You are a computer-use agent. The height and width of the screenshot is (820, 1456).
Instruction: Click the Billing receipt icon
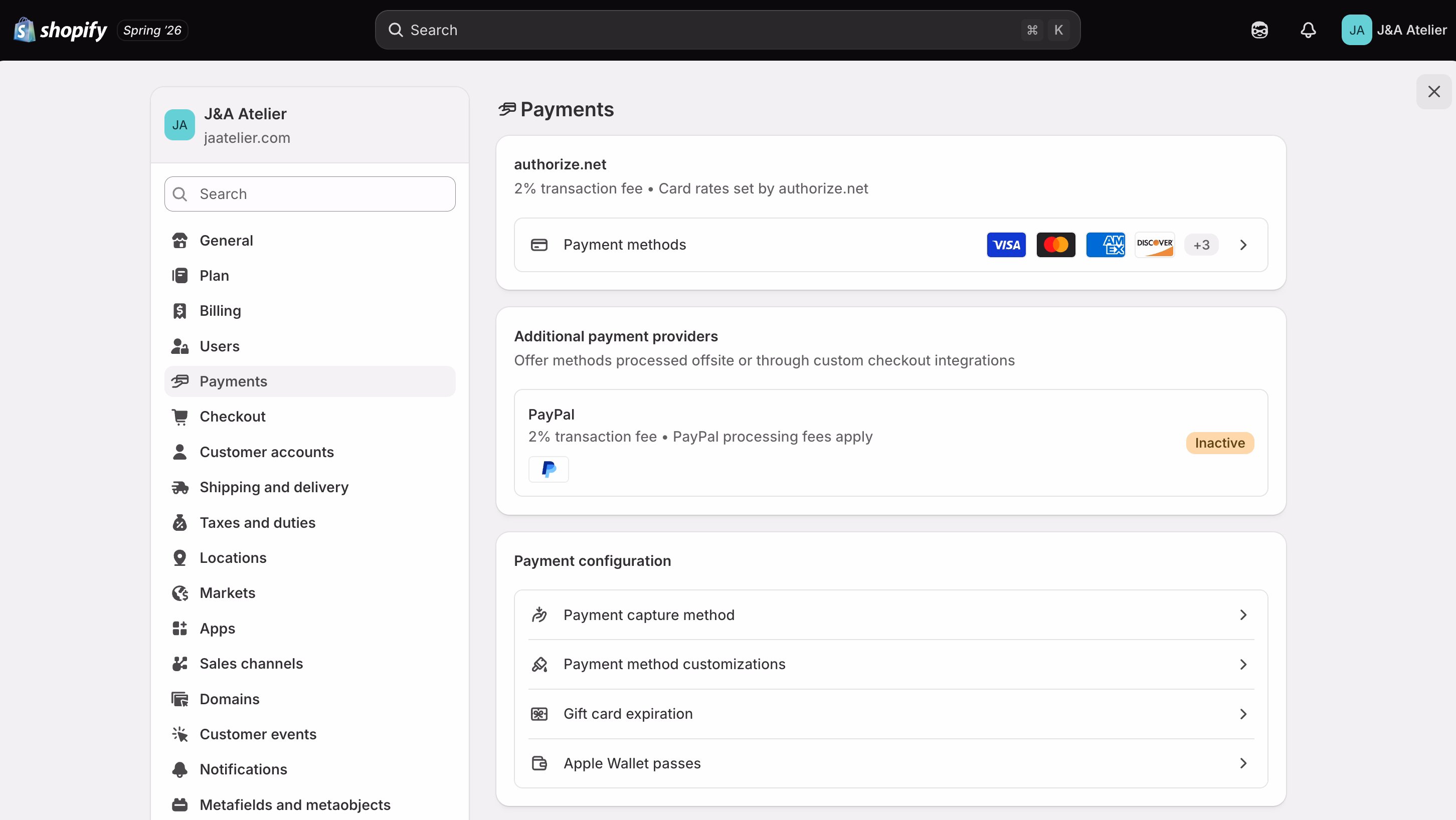179,311
